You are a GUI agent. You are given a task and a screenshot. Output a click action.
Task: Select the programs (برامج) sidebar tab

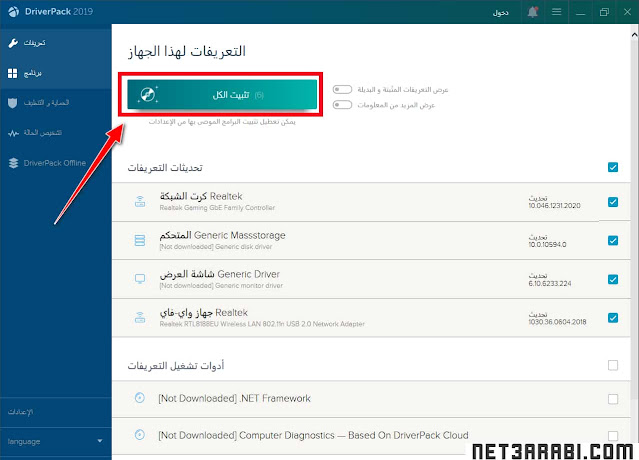pos(55,73)
